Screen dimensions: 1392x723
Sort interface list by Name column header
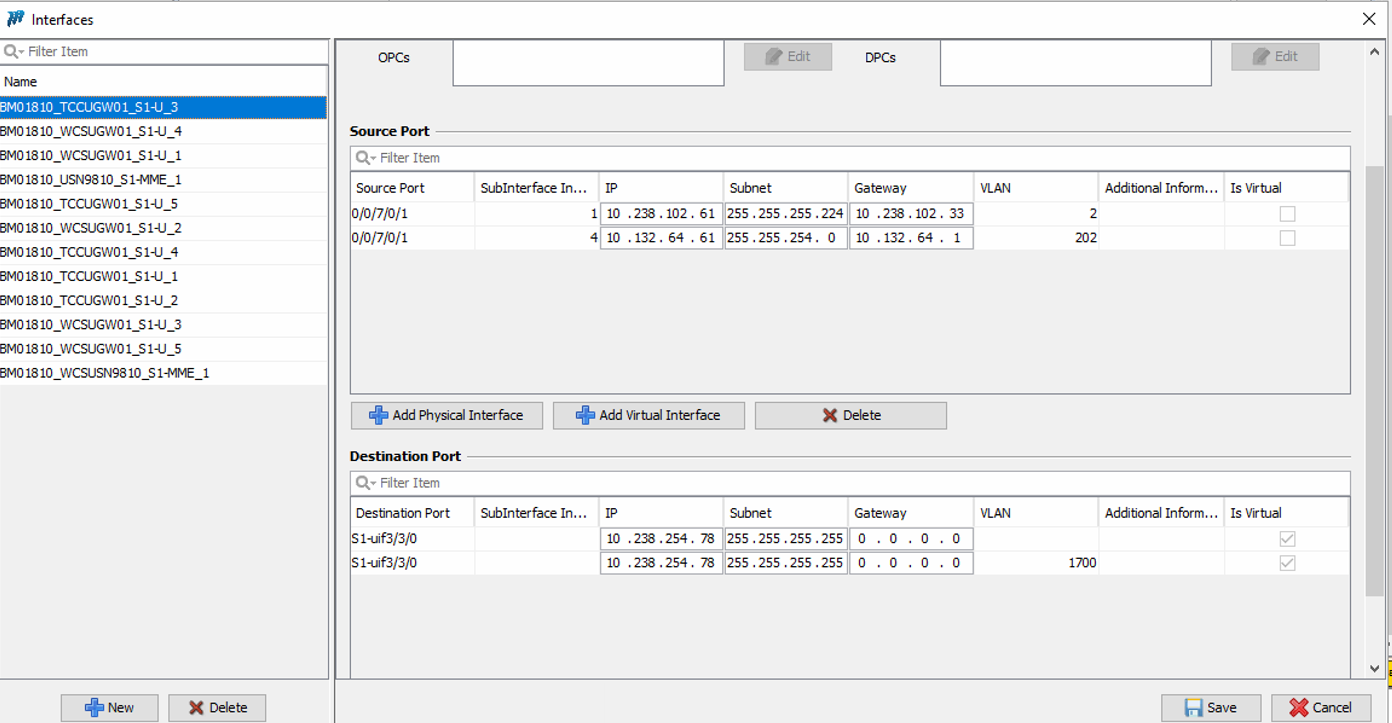point(163,82)
